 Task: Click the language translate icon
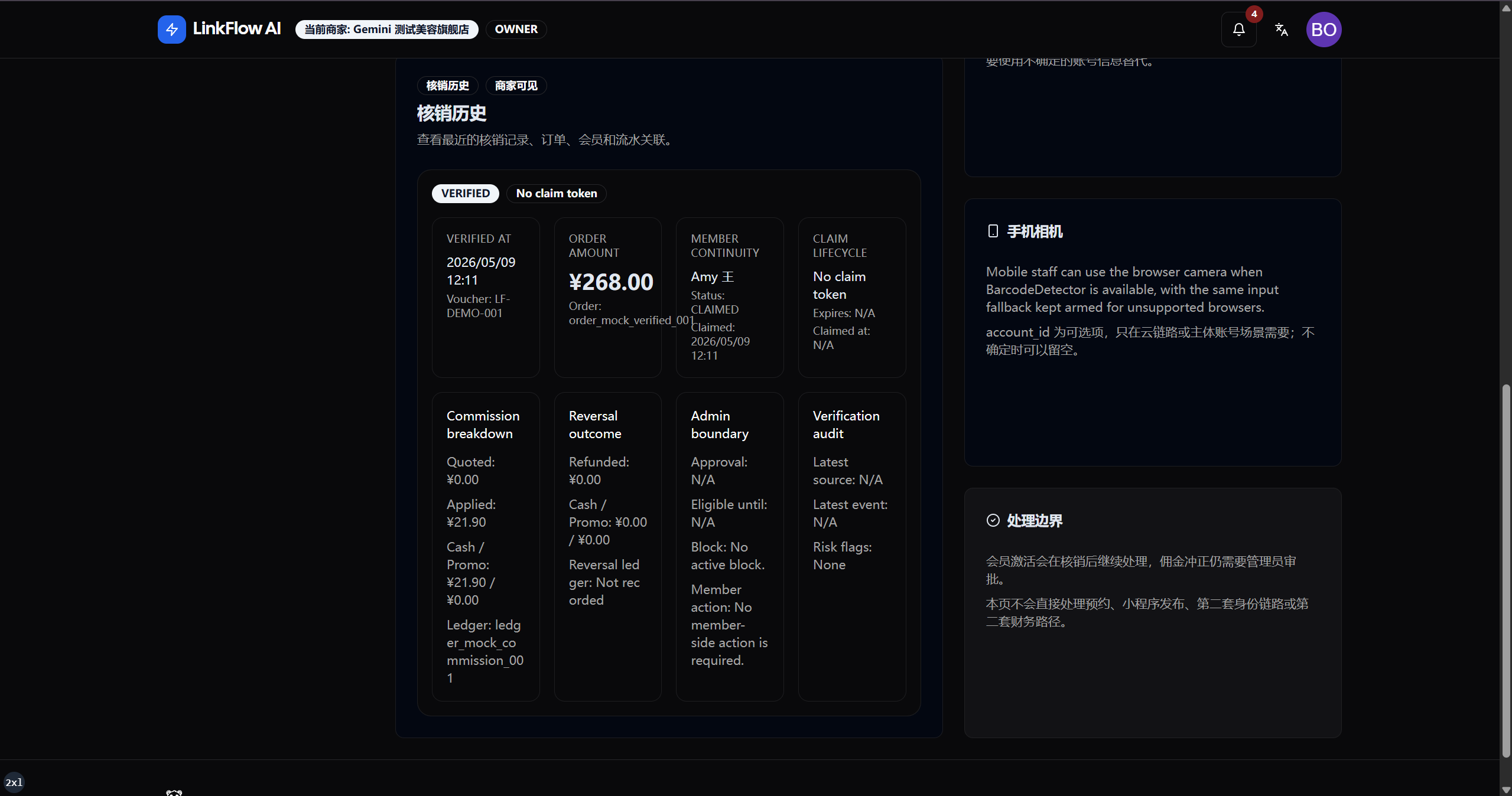(1281, 30)
